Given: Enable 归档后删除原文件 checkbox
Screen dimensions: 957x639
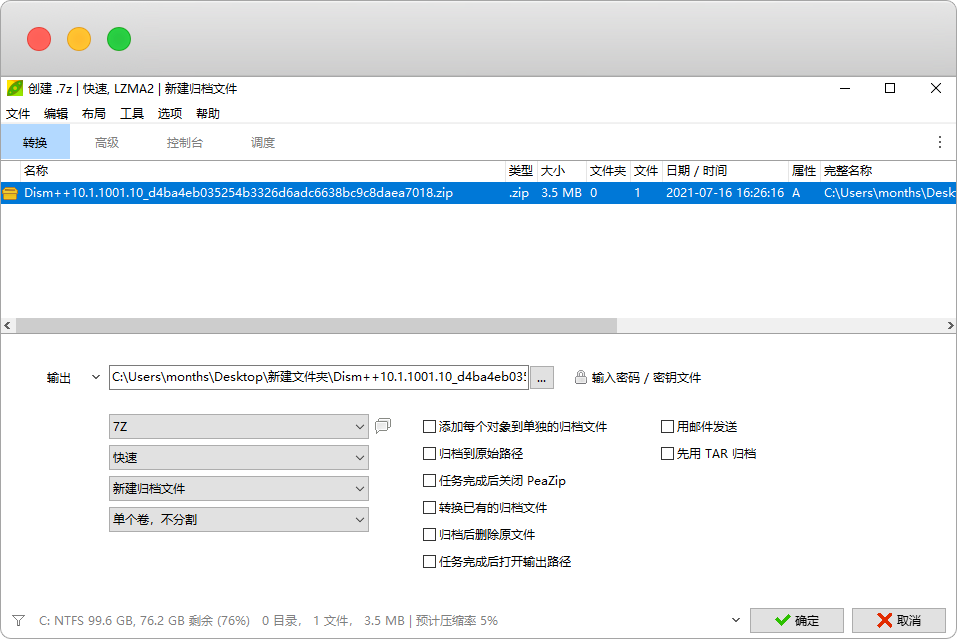Looking at the screenshot, I should [430, 534].
